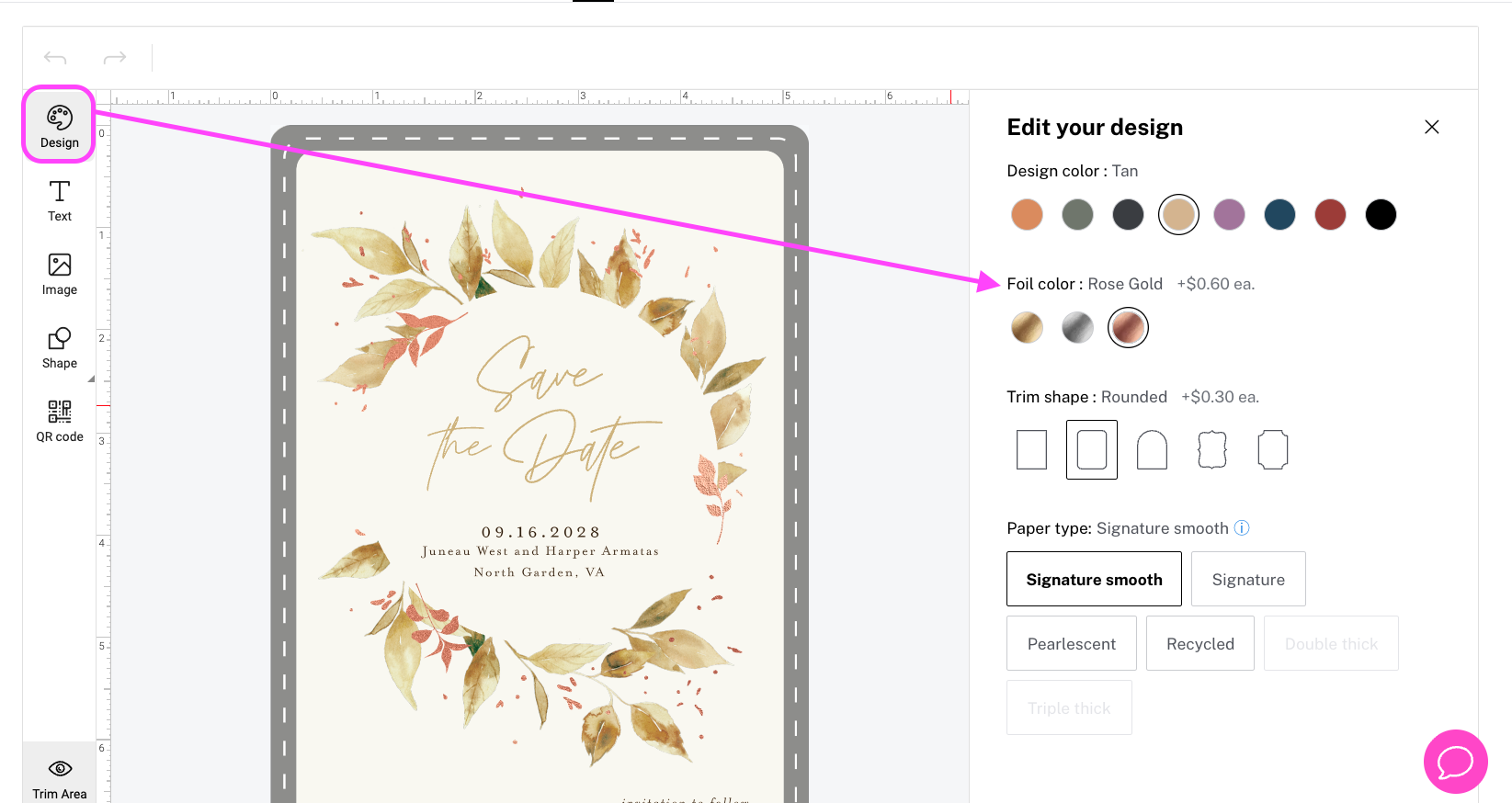Pick the charcoal design color
1512x803 pixels.
click(x=1128, y=215)
